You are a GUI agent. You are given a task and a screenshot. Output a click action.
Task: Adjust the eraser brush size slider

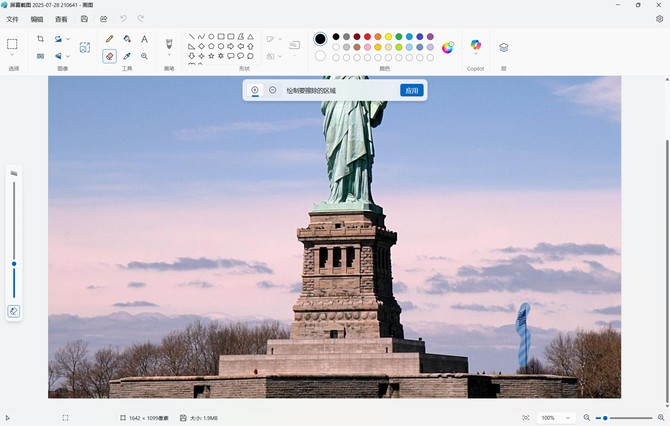coord(14,264)
